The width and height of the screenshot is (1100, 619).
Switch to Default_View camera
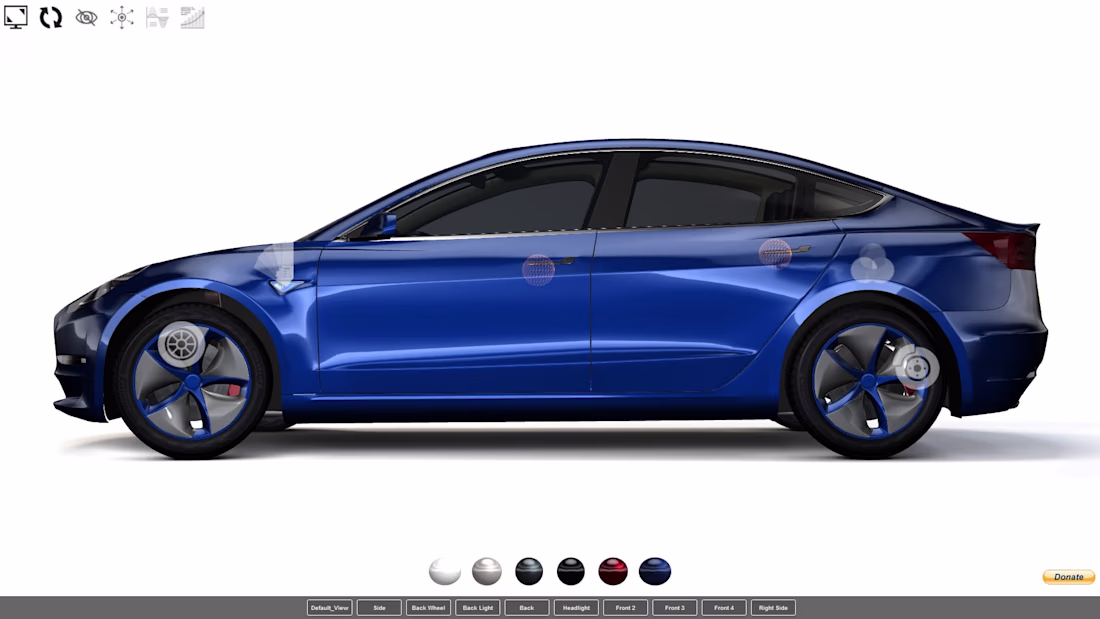(x=330, y=608)
